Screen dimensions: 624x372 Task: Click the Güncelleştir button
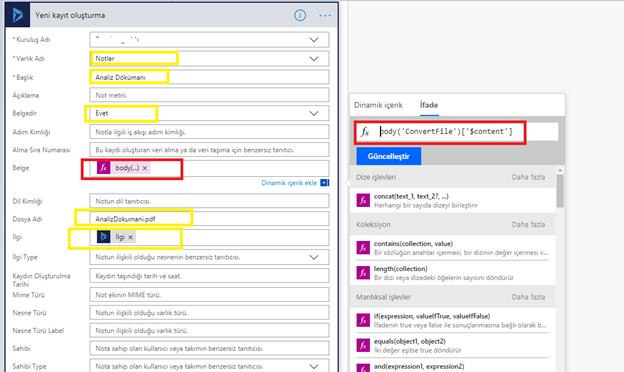388,156
